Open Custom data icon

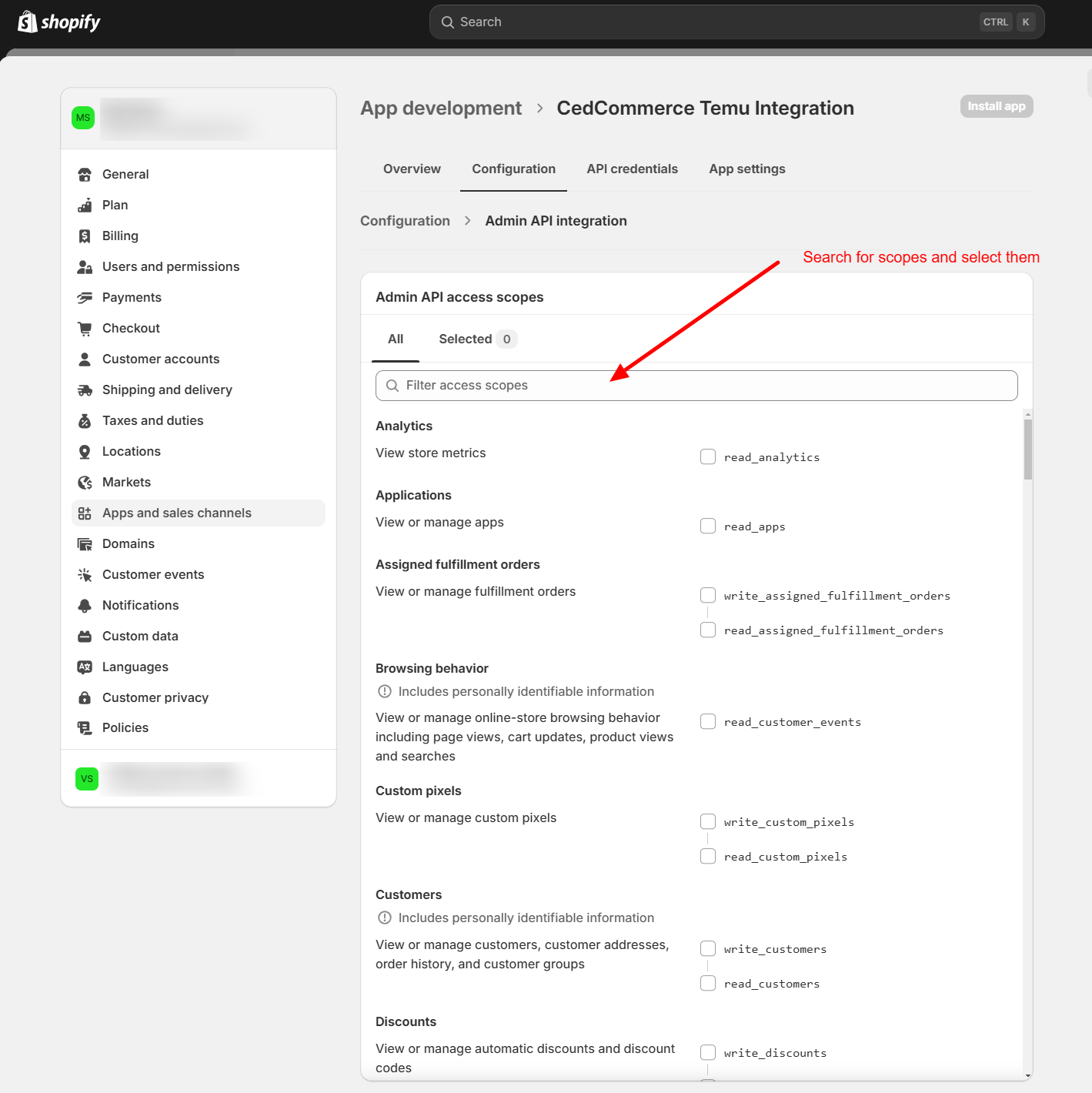click(85, 637)
